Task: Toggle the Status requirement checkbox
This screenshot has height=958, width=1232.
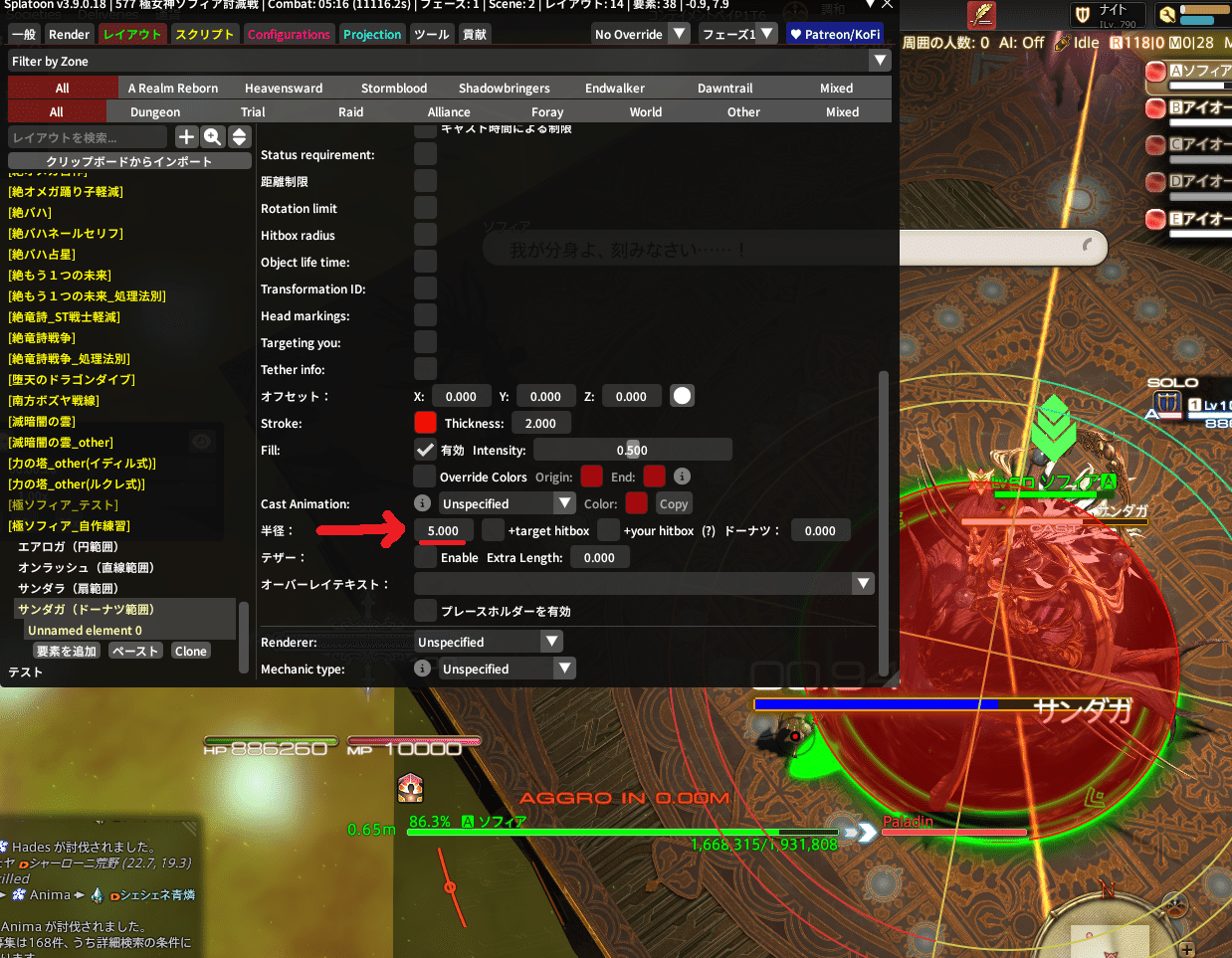Action: pyautogui.click(x=425, y=154)
